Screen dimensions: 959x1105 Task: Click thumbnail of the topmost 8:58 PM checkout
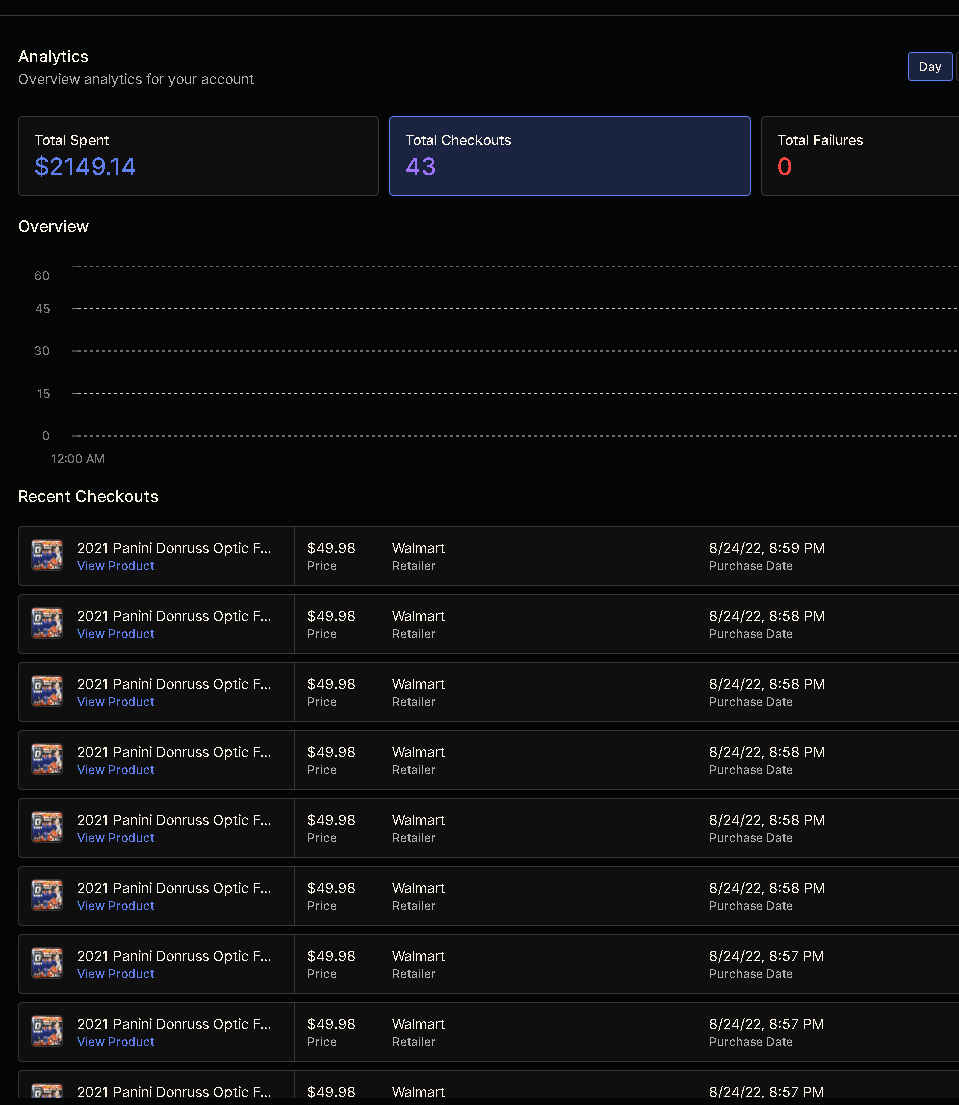click(47, 623)
